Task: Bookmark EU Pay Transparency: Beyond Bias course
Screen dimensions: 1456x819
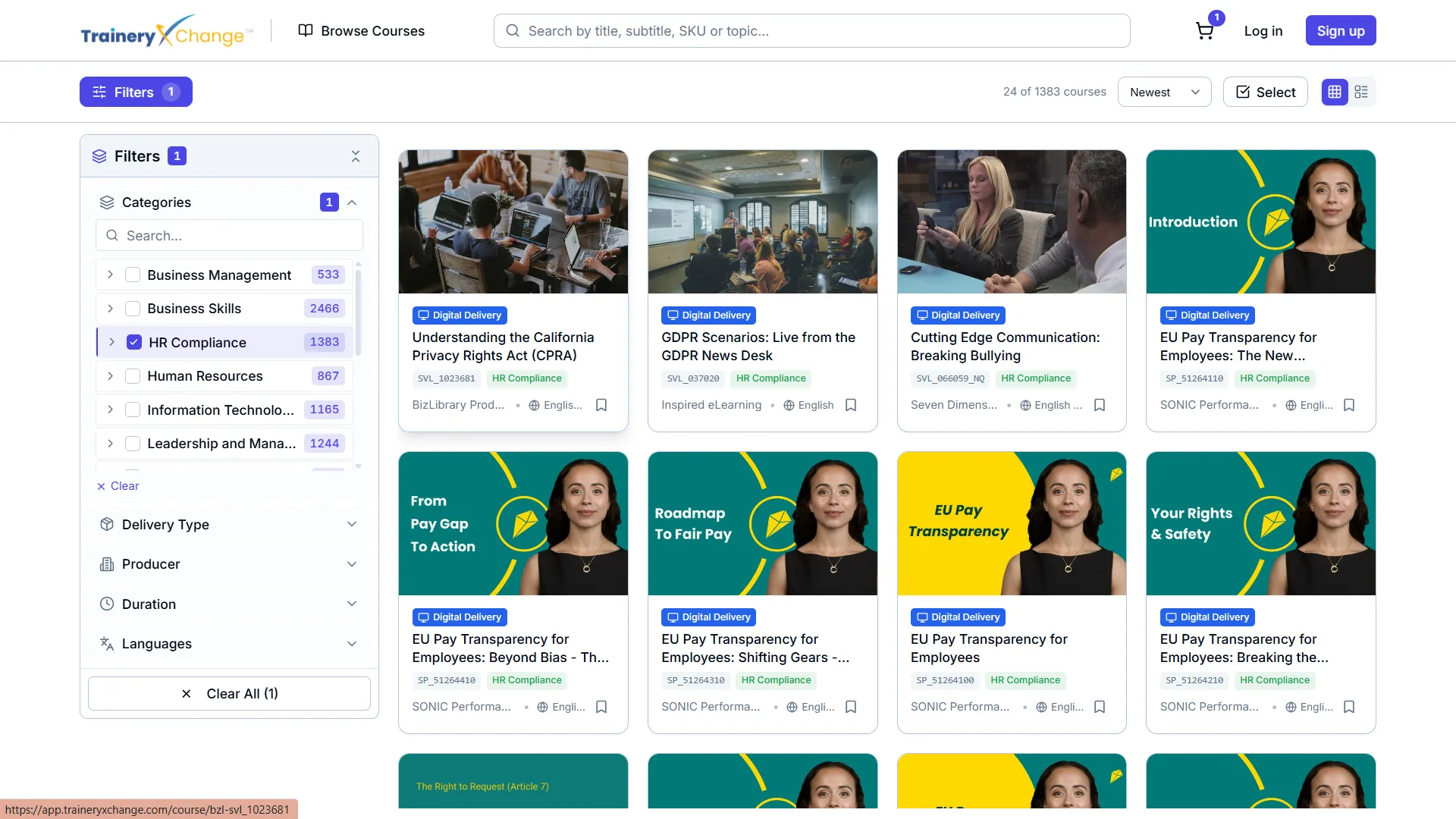Action: [x=601, y=707]
